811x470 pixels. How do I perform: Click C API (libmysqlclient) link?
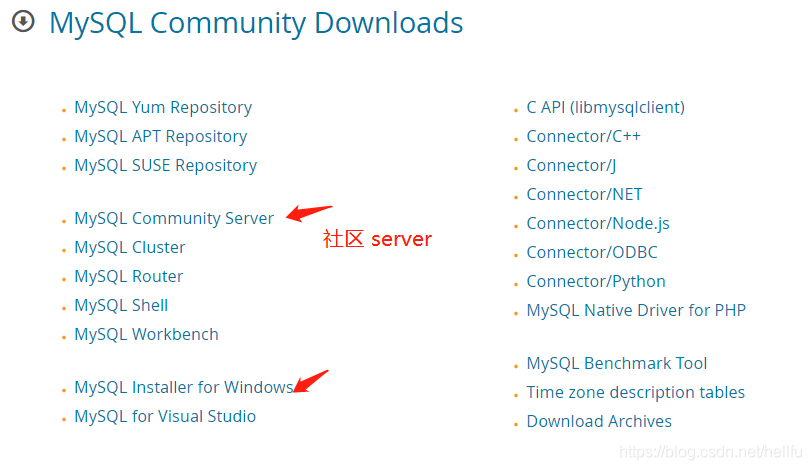[606, 108]
